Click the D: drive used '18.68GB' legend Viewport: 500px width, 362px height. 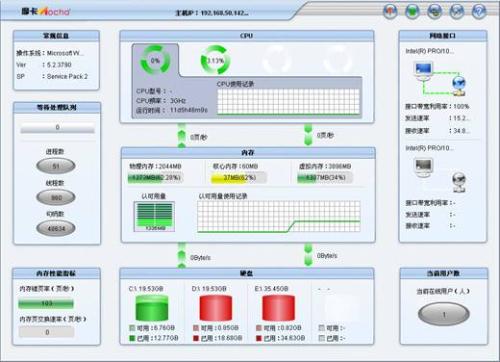(x=218, y=338)
